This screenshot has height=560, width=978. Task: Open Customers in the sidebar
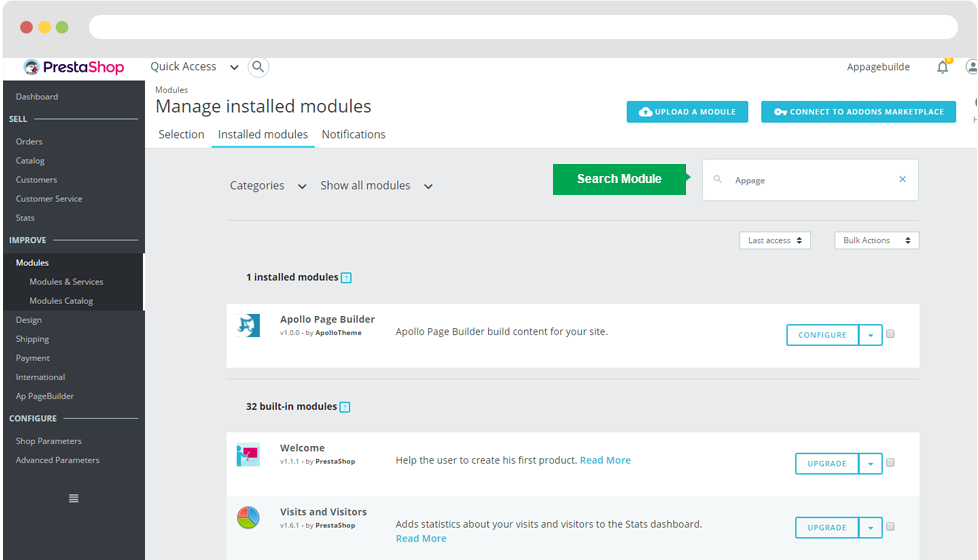pos(36,180)
